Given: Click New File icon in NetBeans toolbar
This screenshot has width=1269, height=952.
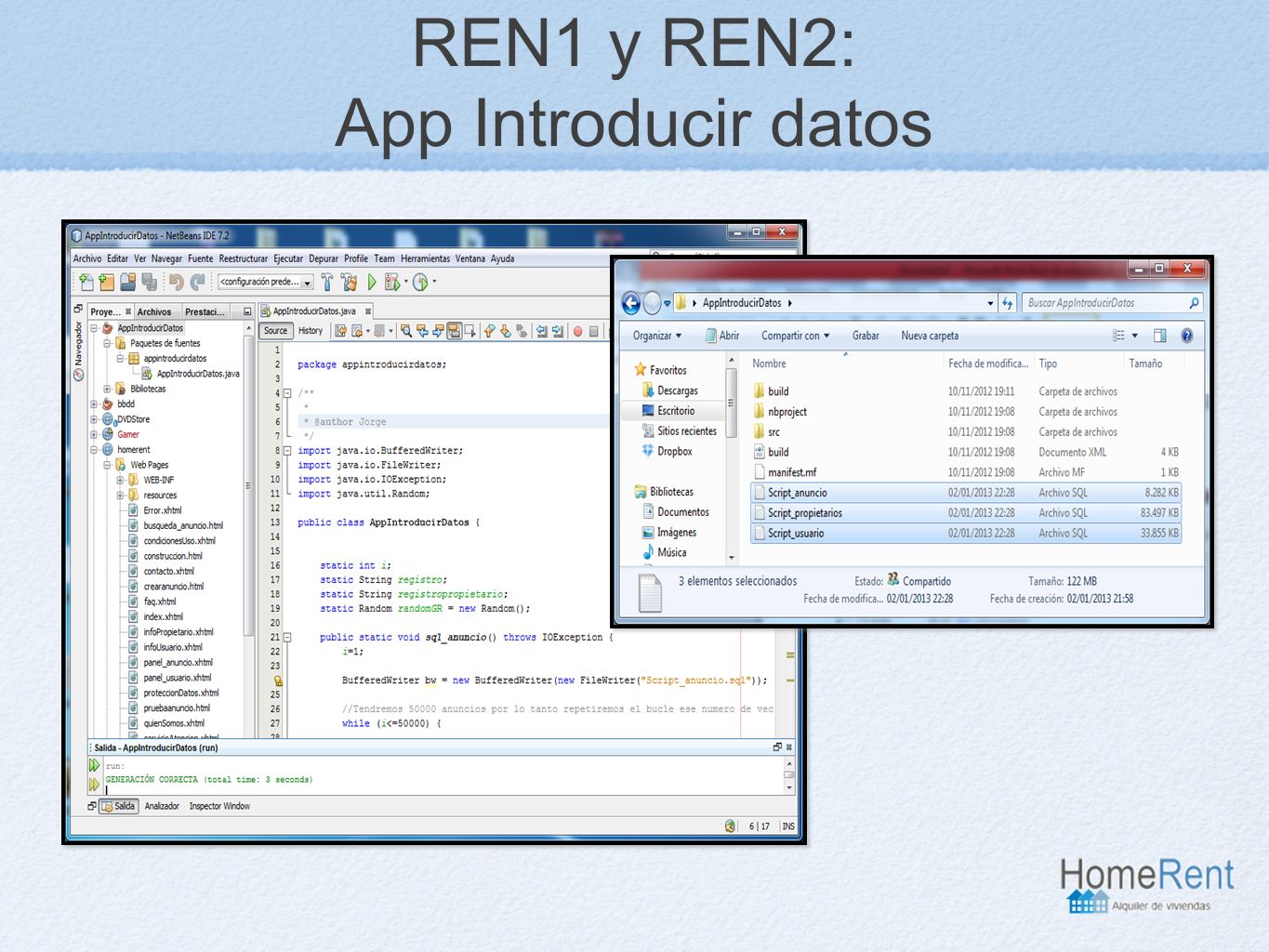Looking at the screenshot, I should [x=86, y=281].
